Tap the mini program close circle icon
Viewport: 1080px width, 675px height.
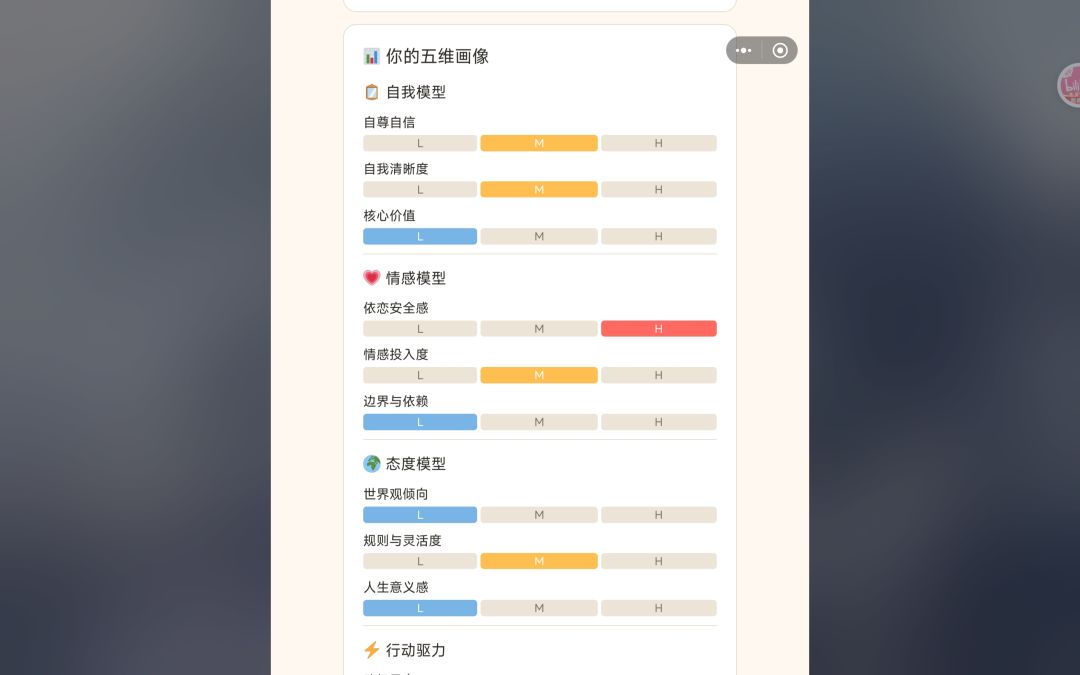tap(780, 50)
